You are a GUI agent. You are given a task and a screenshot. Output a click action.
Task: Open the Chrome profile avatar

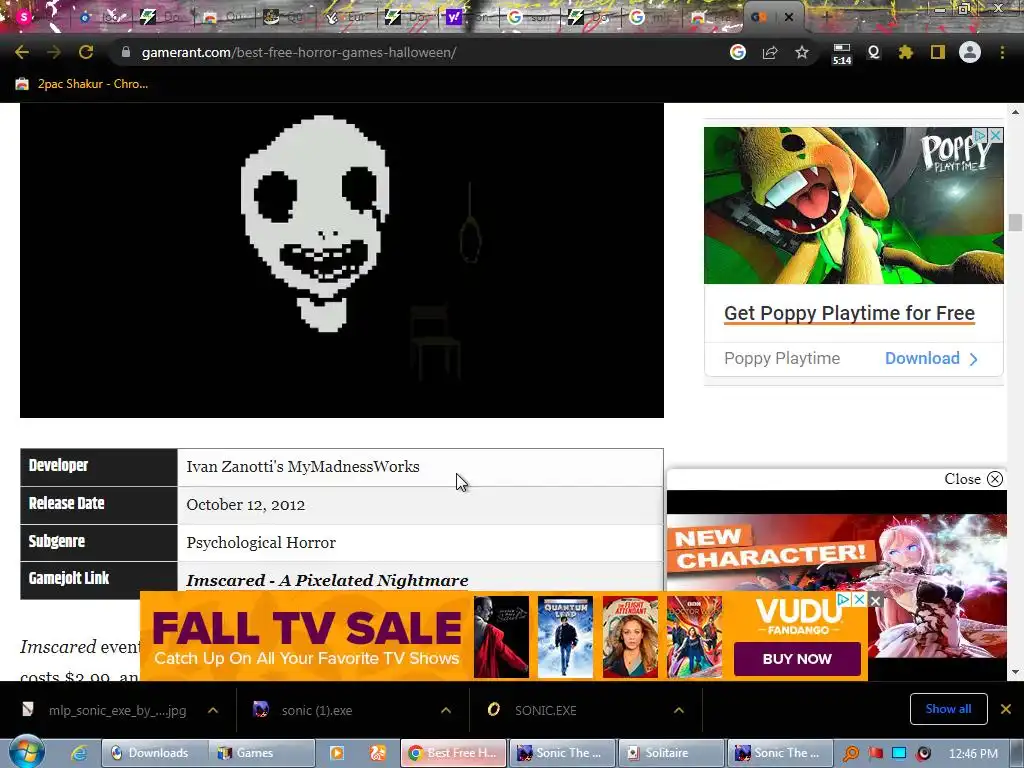tap(970, 52)
